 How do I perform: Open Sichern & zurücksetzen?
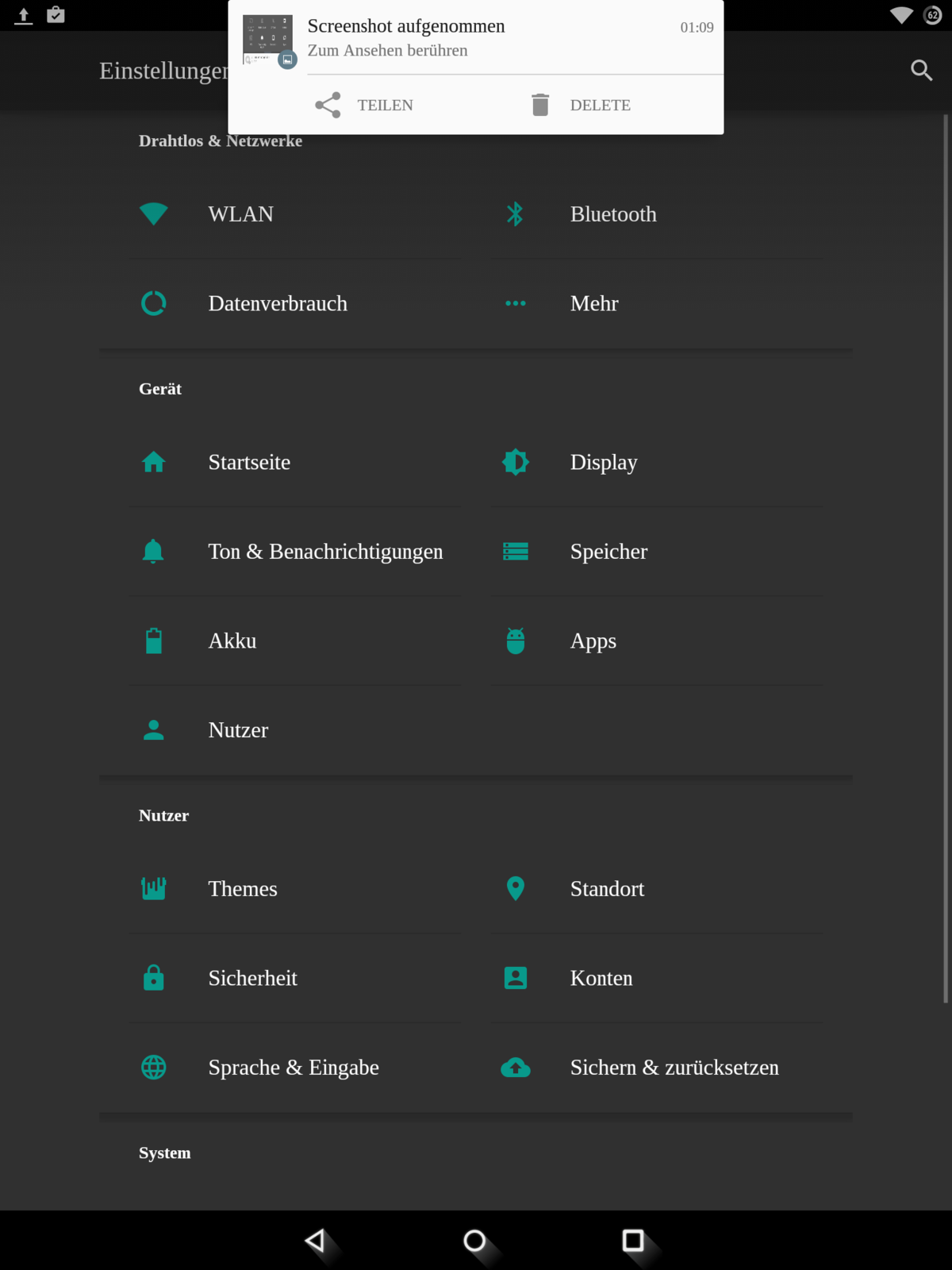click(674, 1068)
